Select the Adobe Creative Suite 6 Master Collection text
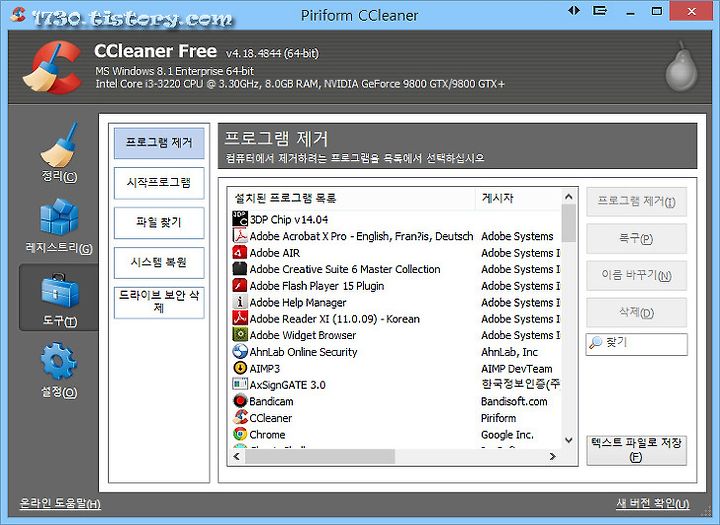 point(345,269)
